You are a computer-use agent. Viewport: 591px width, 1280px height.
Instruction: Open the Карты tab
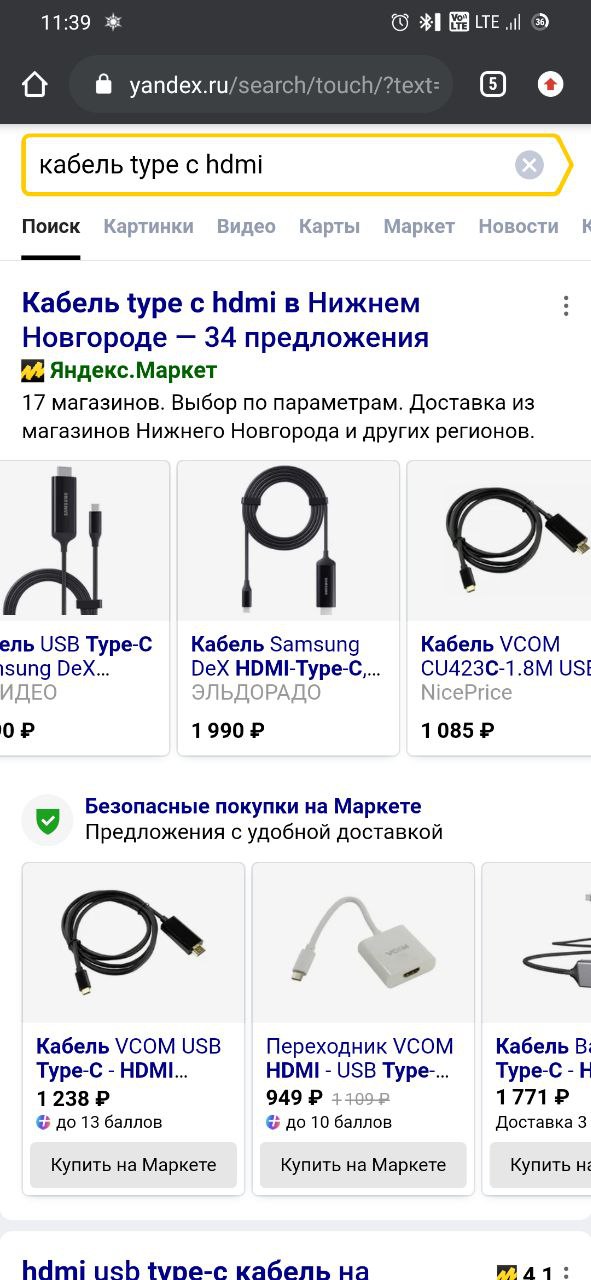(x=329, y=226)
